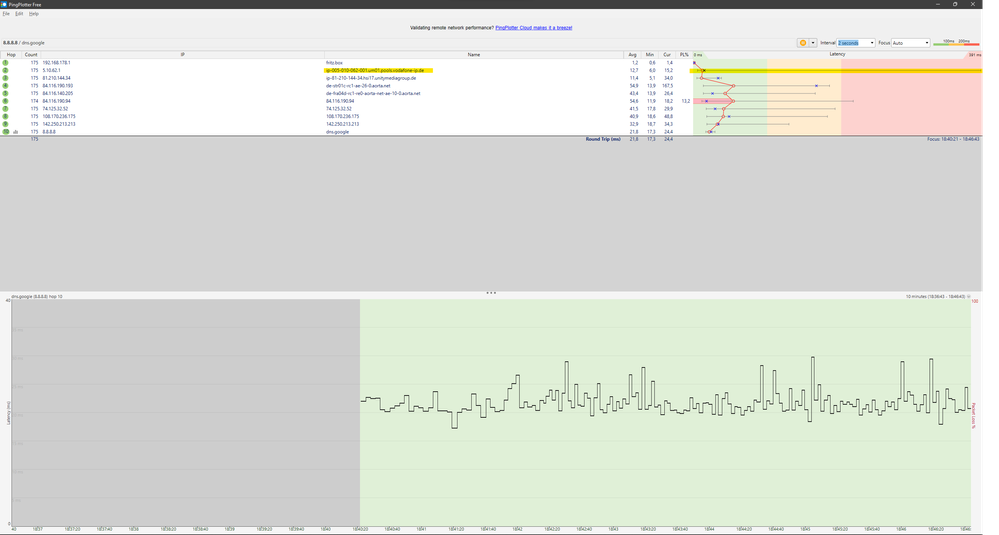
Task: Open the arrow next to the pause button
Action: coord(813,43)
